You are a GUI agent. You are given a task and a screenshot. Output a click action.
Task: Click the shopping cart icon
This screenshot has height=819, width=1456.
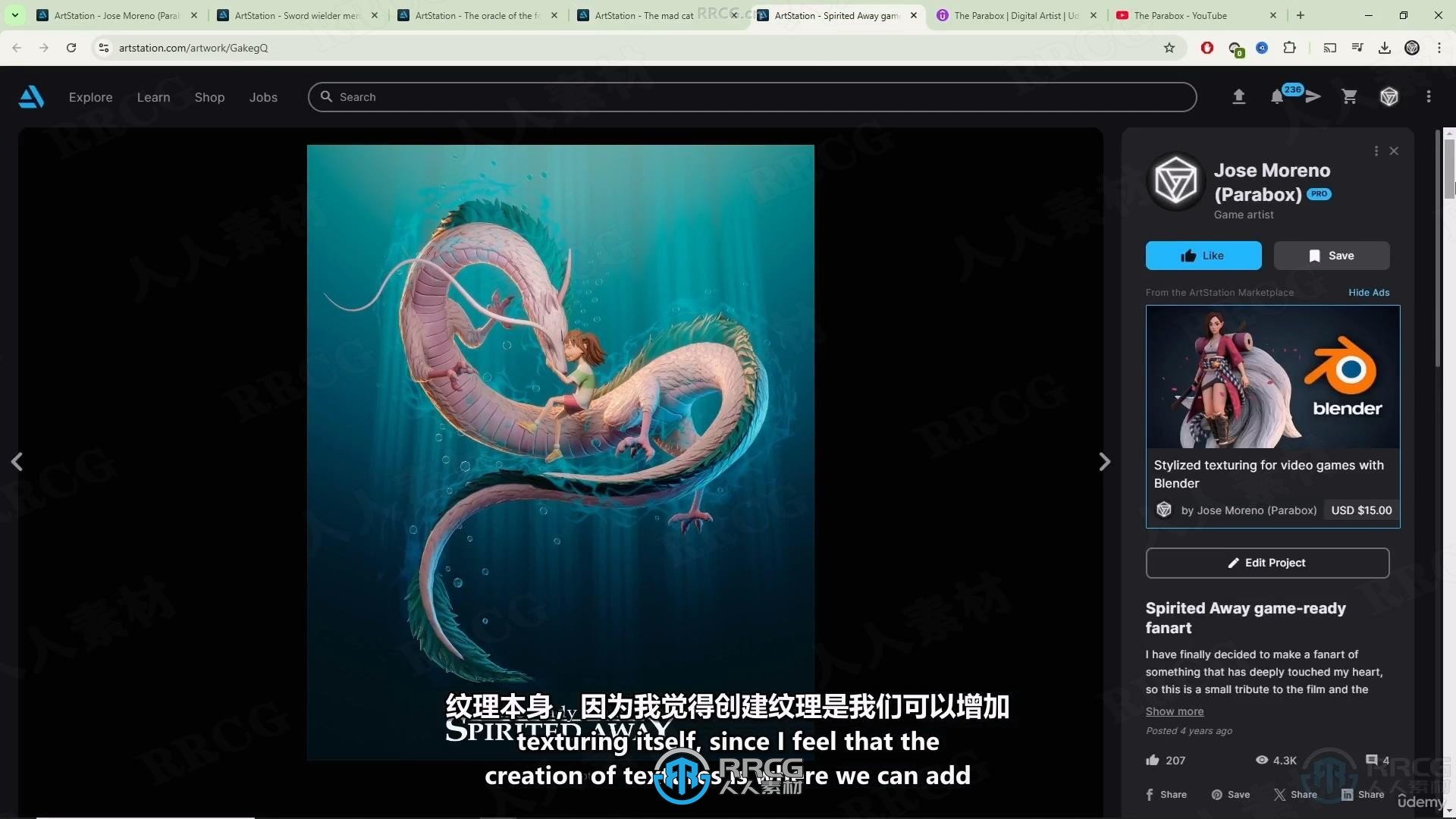pos(1349,96)
